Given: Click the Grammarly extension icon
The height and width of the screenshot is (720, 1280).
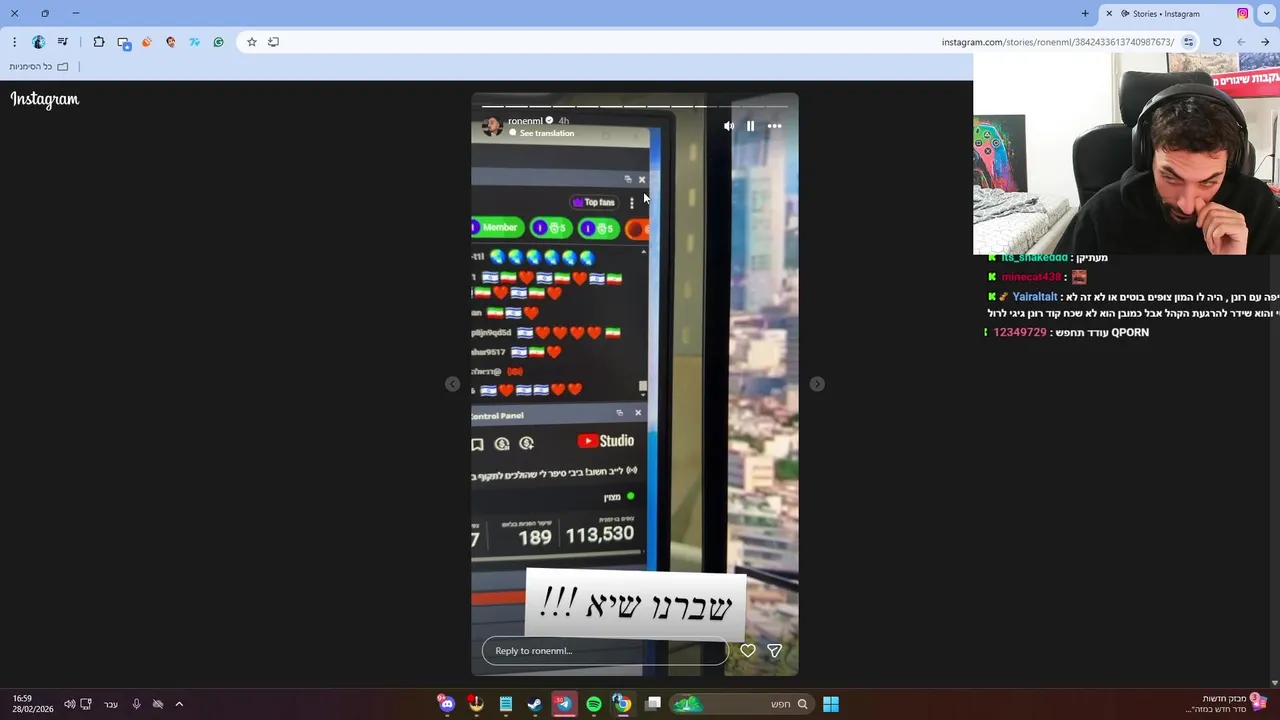Looking at the screenshot, I should [219, 42].
